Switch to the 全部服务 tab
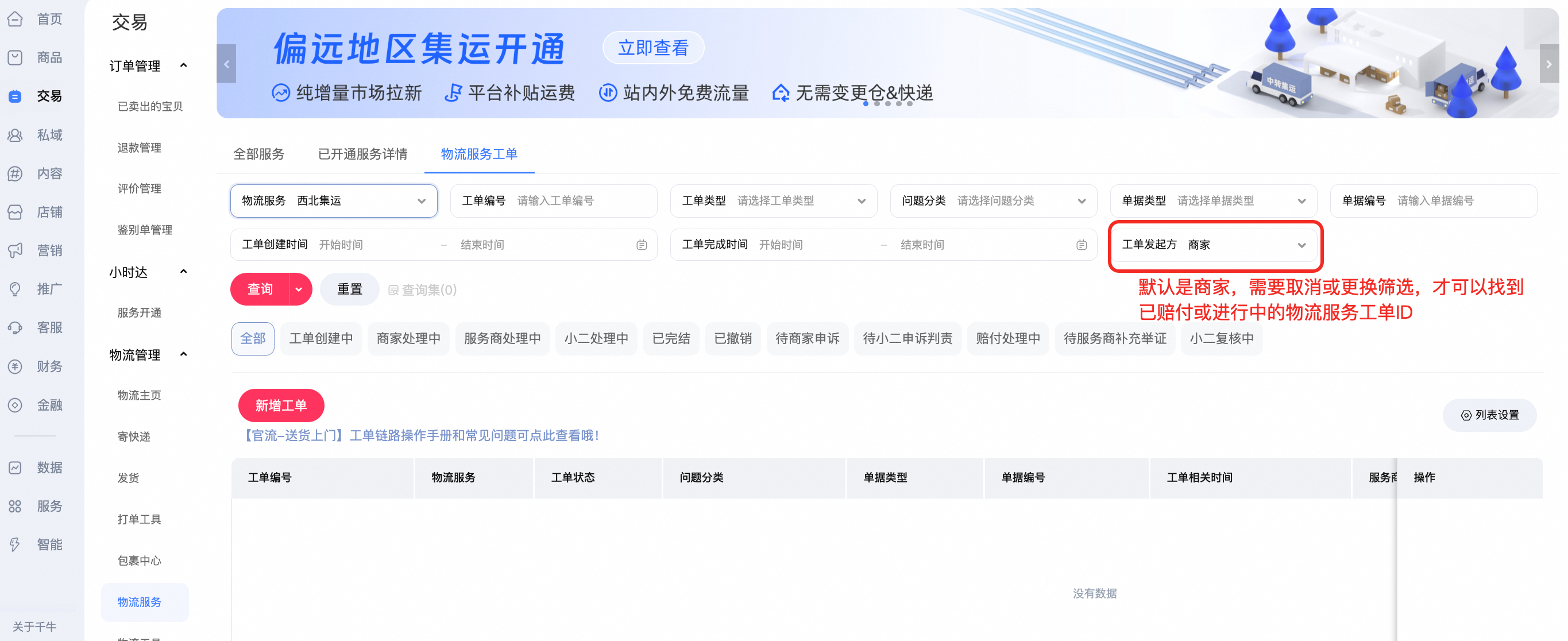Screen dimensions: 1568x641 tap(258, 154)
